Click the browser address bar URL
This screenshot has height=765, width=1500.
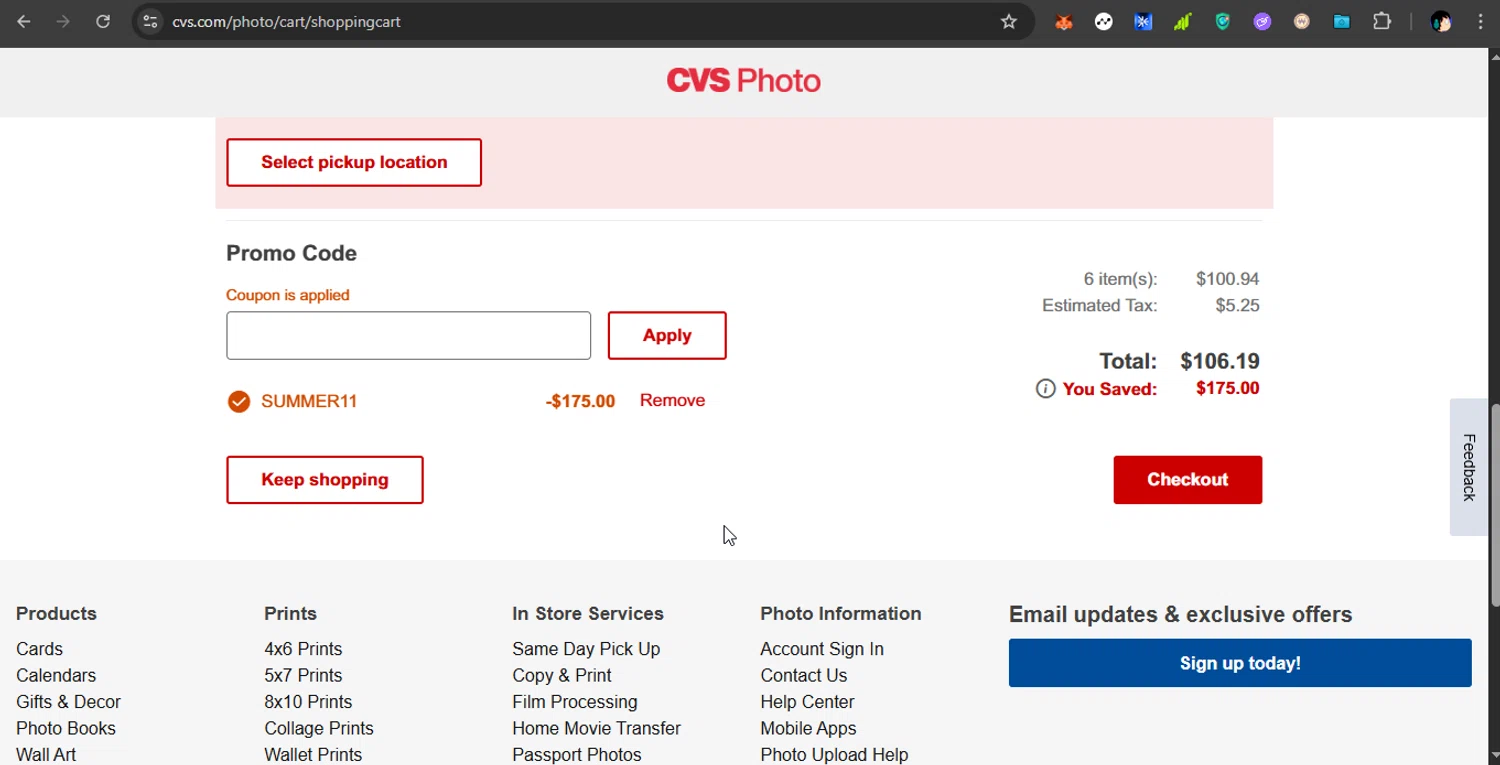286,21
